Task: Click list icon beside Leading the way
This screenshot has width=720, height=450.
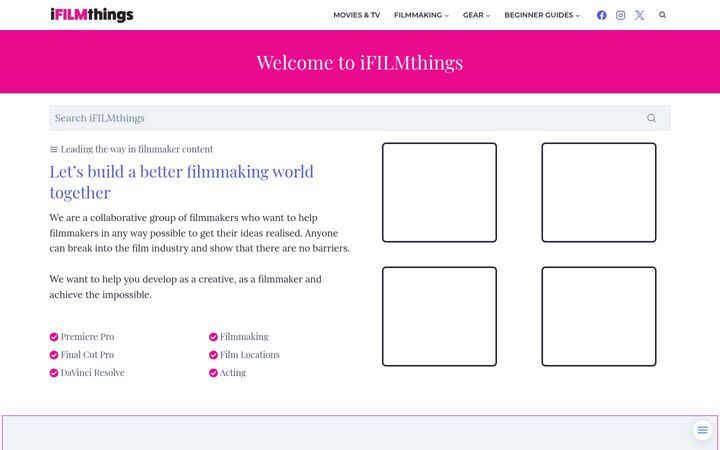Action: (54, 149)
